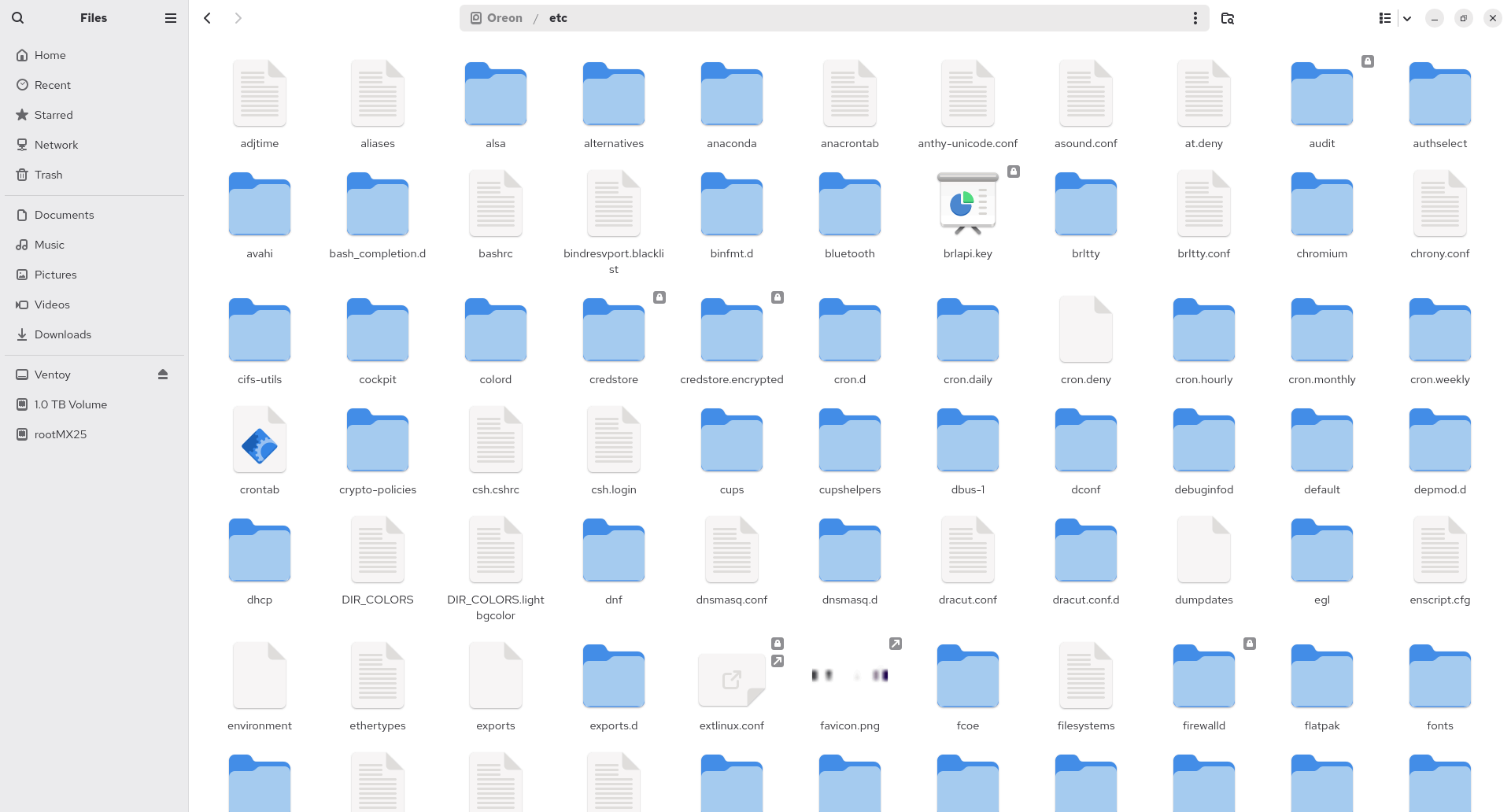Open the favicon.png thumbnail
Viewport: 1511px width, 812px height.
(x=849, y=676)
